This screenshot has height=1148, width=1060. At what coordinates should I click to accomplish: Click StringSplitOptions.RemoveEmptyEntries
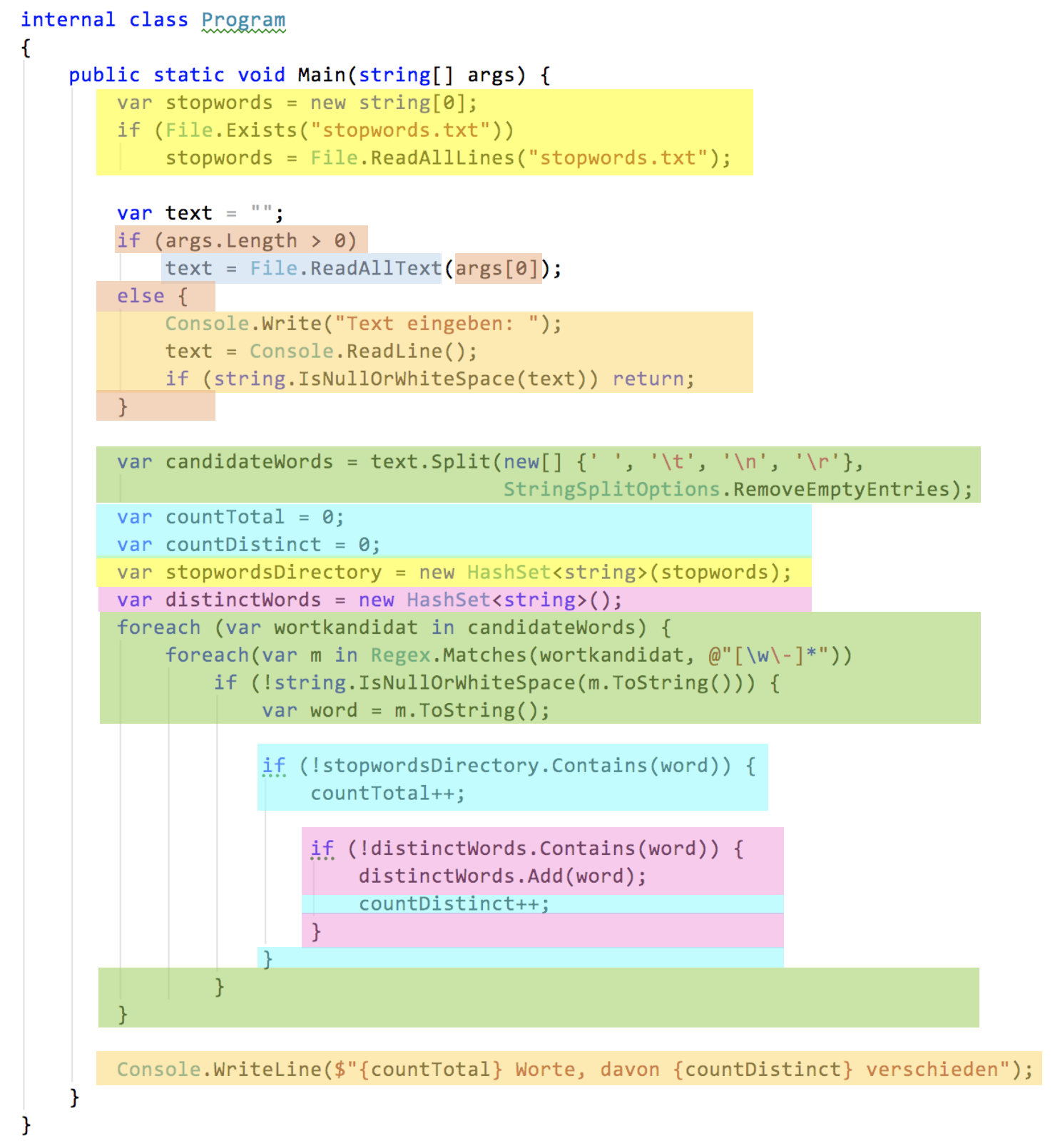coord(737,489)
